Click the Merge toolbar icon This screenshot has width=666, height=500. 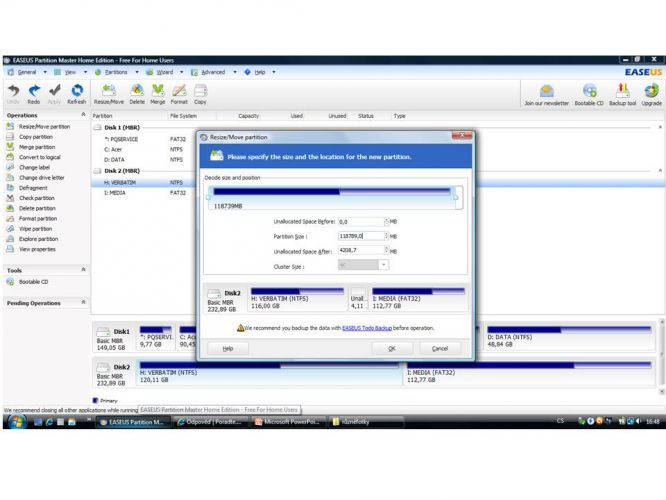coord(158,94)
